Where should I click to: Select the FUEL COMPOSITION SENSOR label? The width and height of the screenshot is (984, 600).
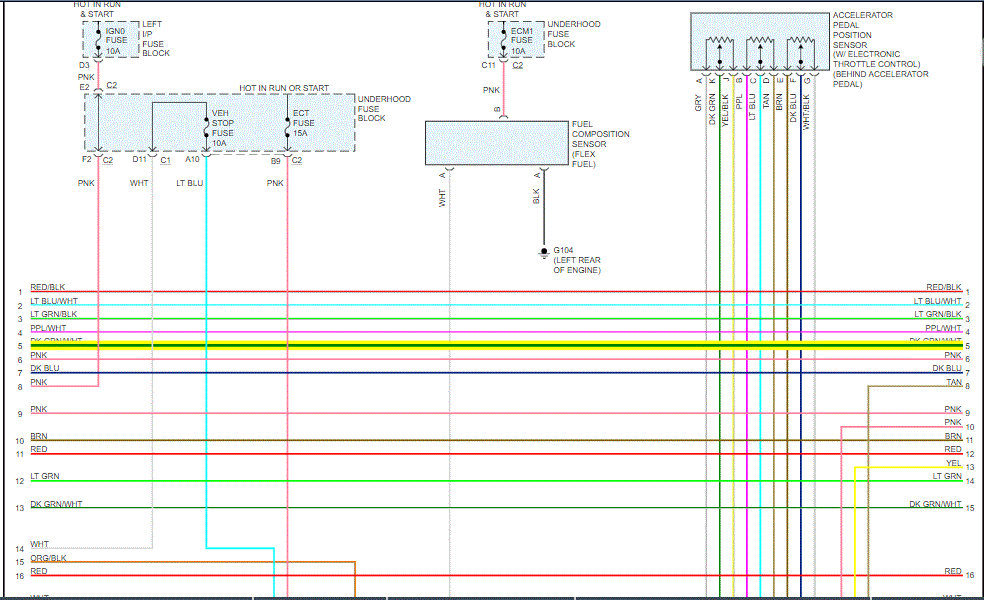[600, 144]
